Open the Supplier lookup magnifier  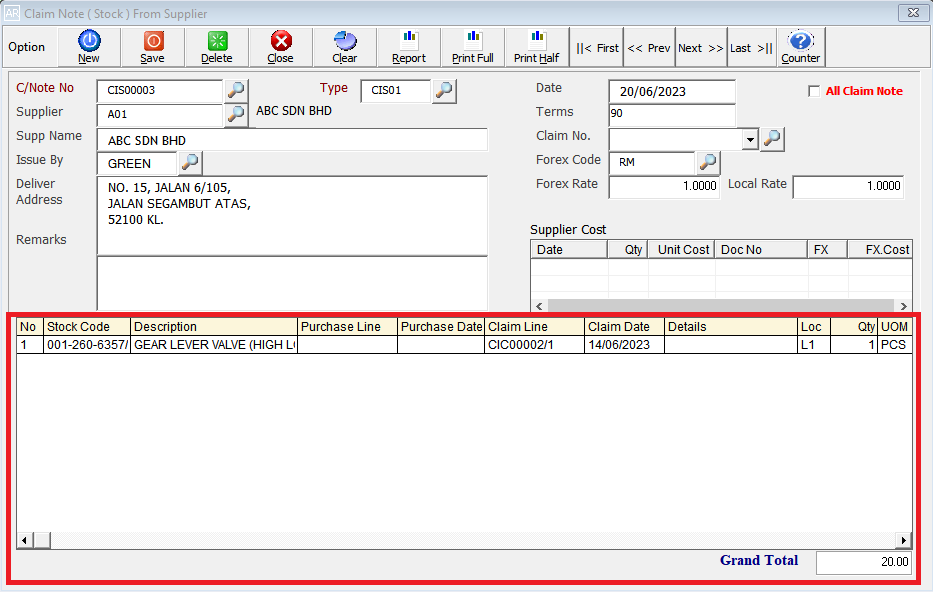click(236, 114)
